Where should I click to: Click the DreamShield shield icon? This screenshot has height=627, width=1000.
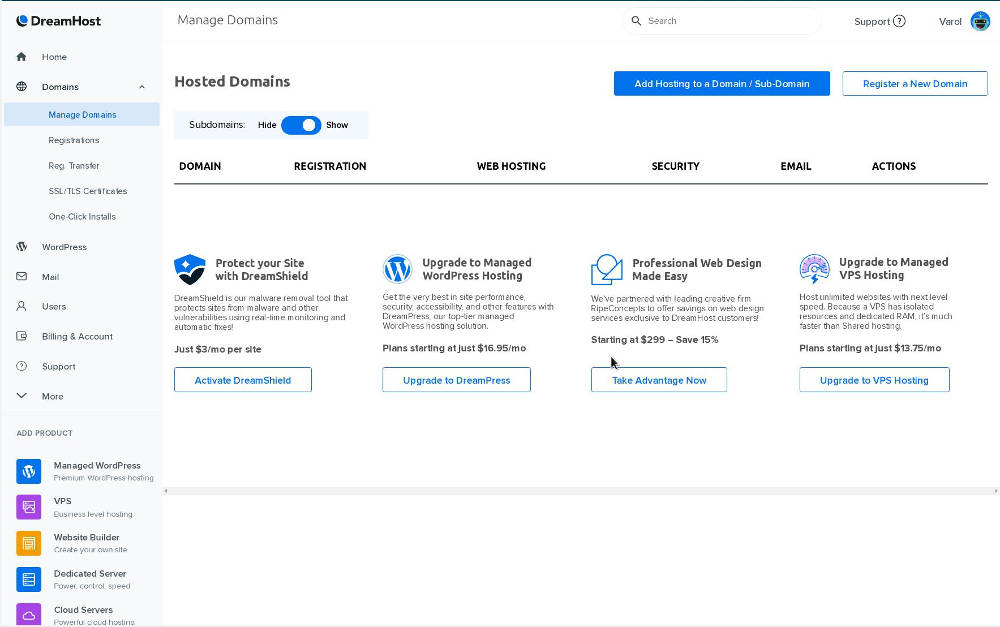[x=189, y=269]
